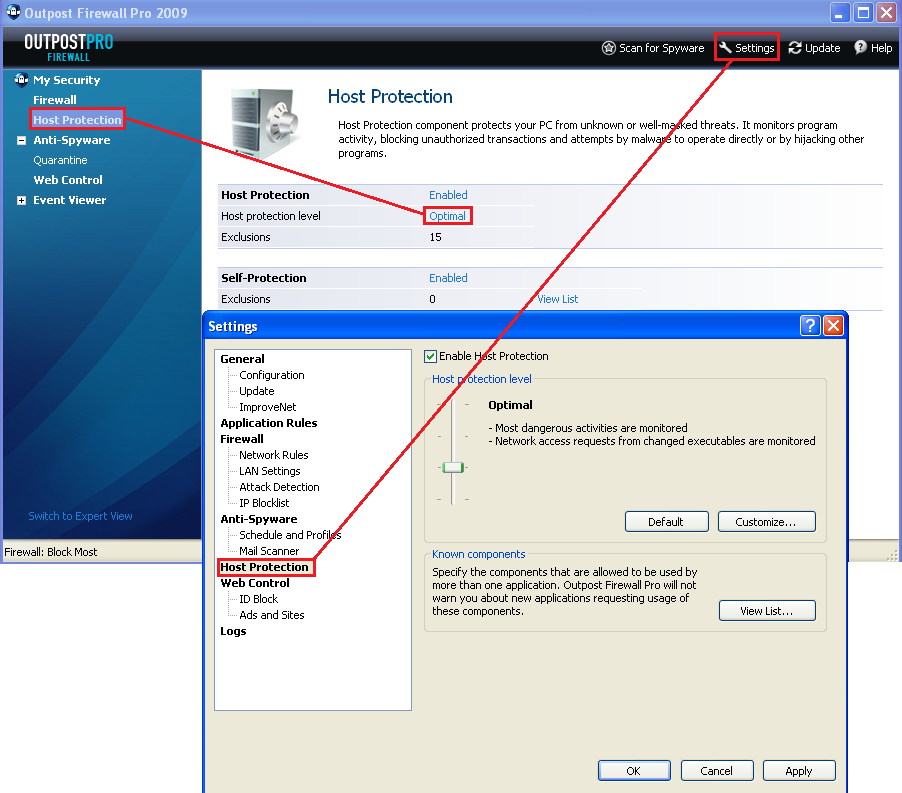
Task: Select Anti-Spyware in the Settings tree
Action: [x=259, y=519]
